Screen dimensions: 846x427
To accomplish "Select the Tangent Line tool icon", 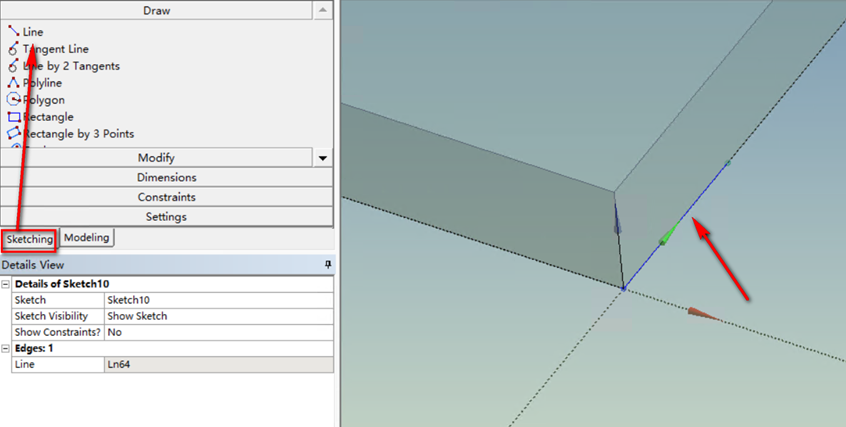I will [x=13, y=49].
